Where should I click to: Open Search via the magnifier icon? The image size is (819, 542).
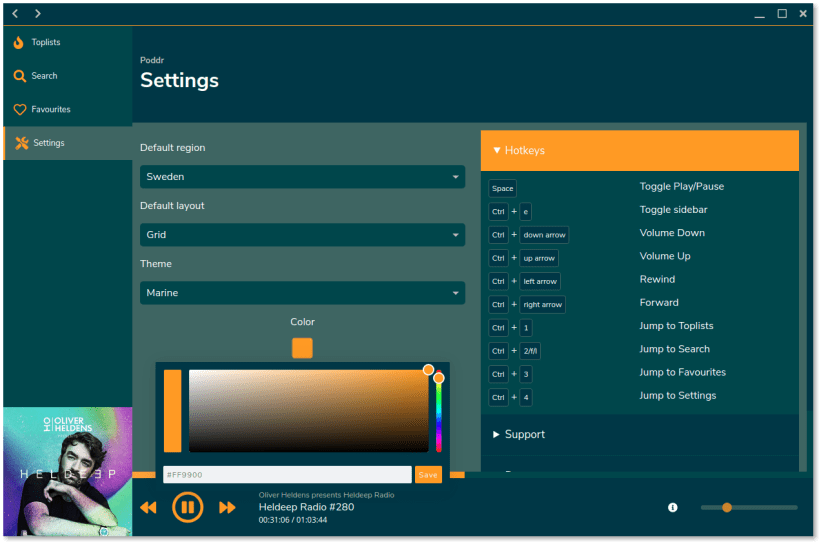point(19,76)
